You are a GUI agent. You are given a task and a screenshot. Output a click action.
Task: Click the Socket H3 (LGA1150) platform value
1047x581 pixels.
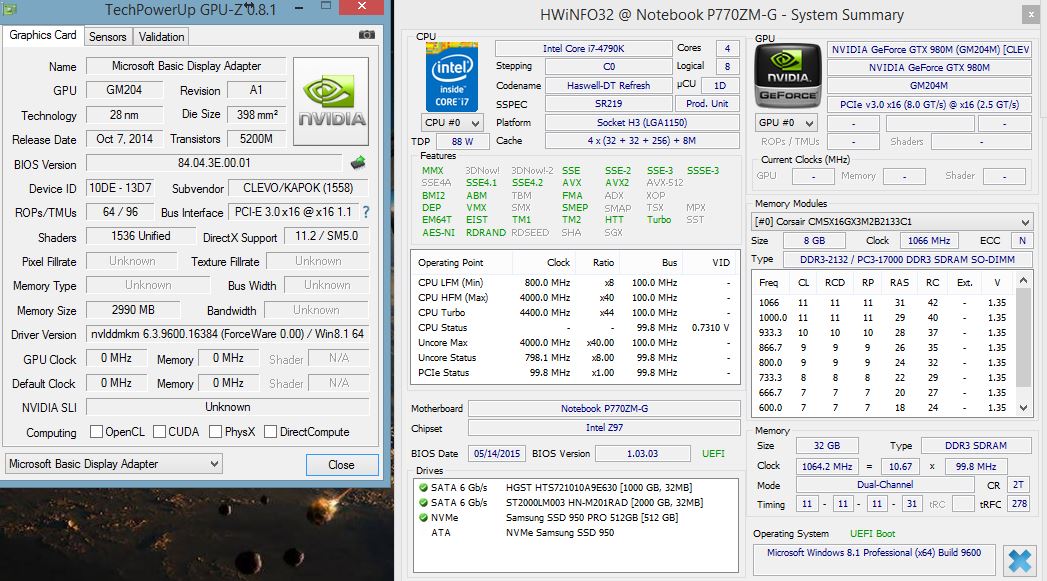[x=642, y=123]
